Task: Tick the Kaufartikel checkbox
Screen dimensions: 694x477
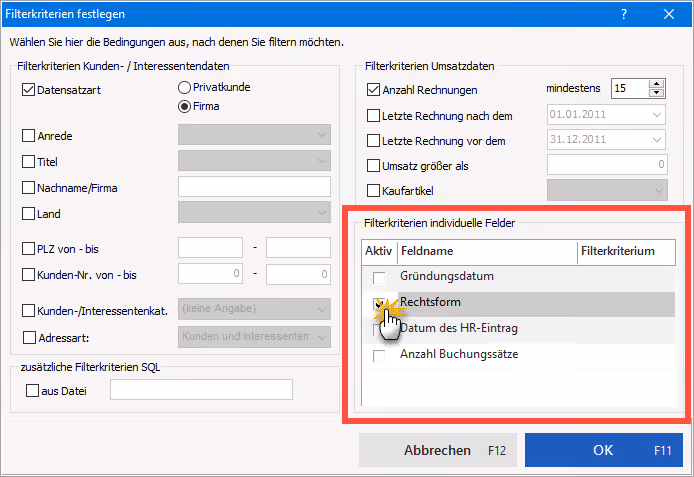Action: [x=373, y=191]
